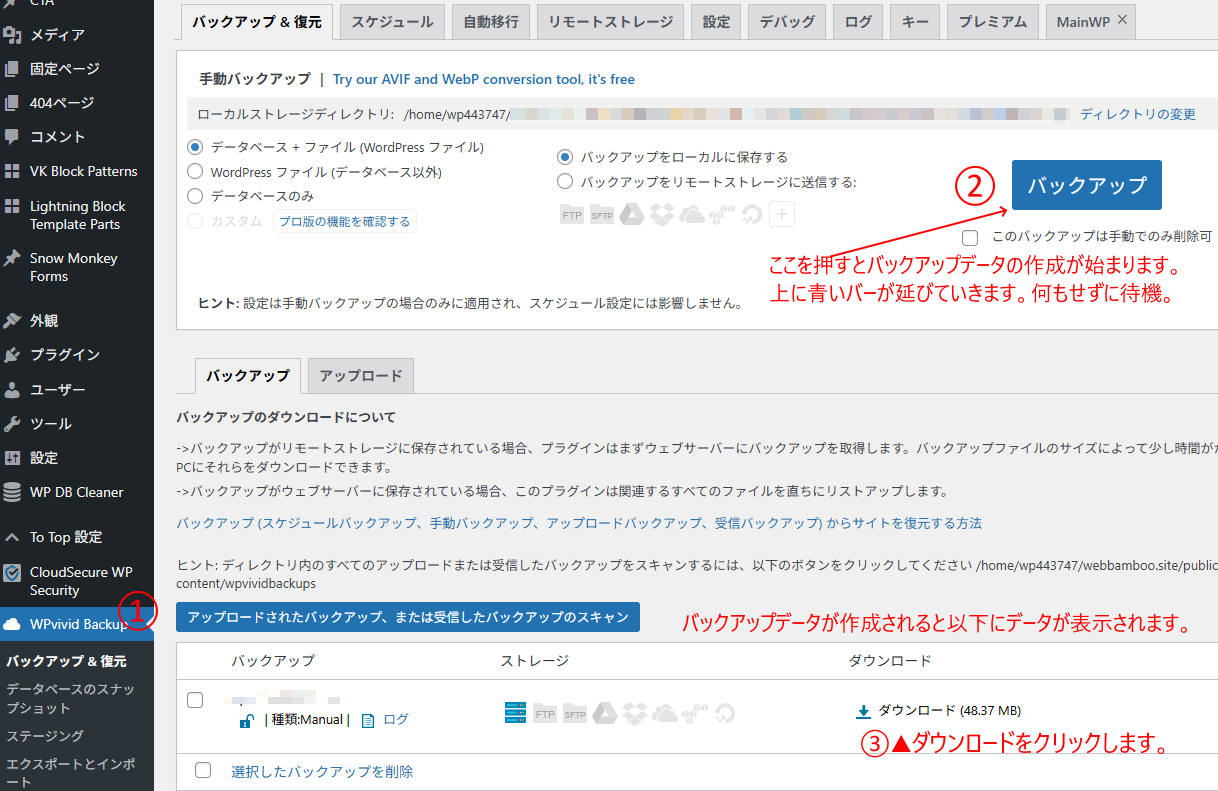The width and height of the screenshot is (1218, 791).
Task: Choose バックアップをリモートストレージに送信する radio button
Action: point(565,182)
